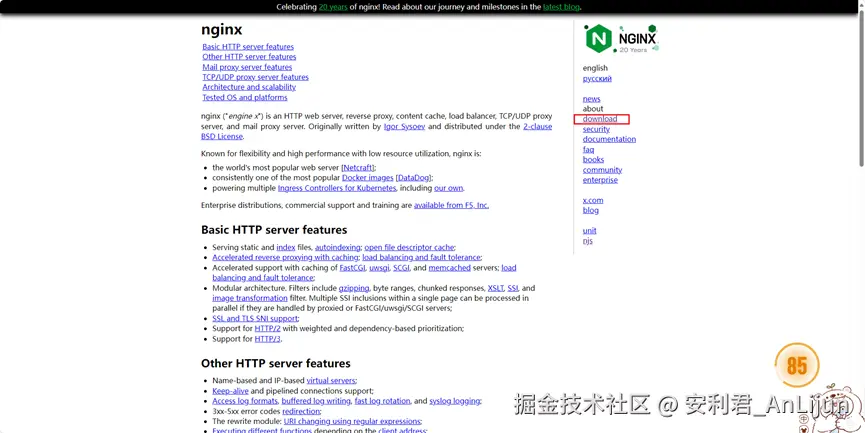This screenshot has width=865, height=433.
Task: Open the gzipping filter link
Action: pyautogui.click(x=354, y=288)
